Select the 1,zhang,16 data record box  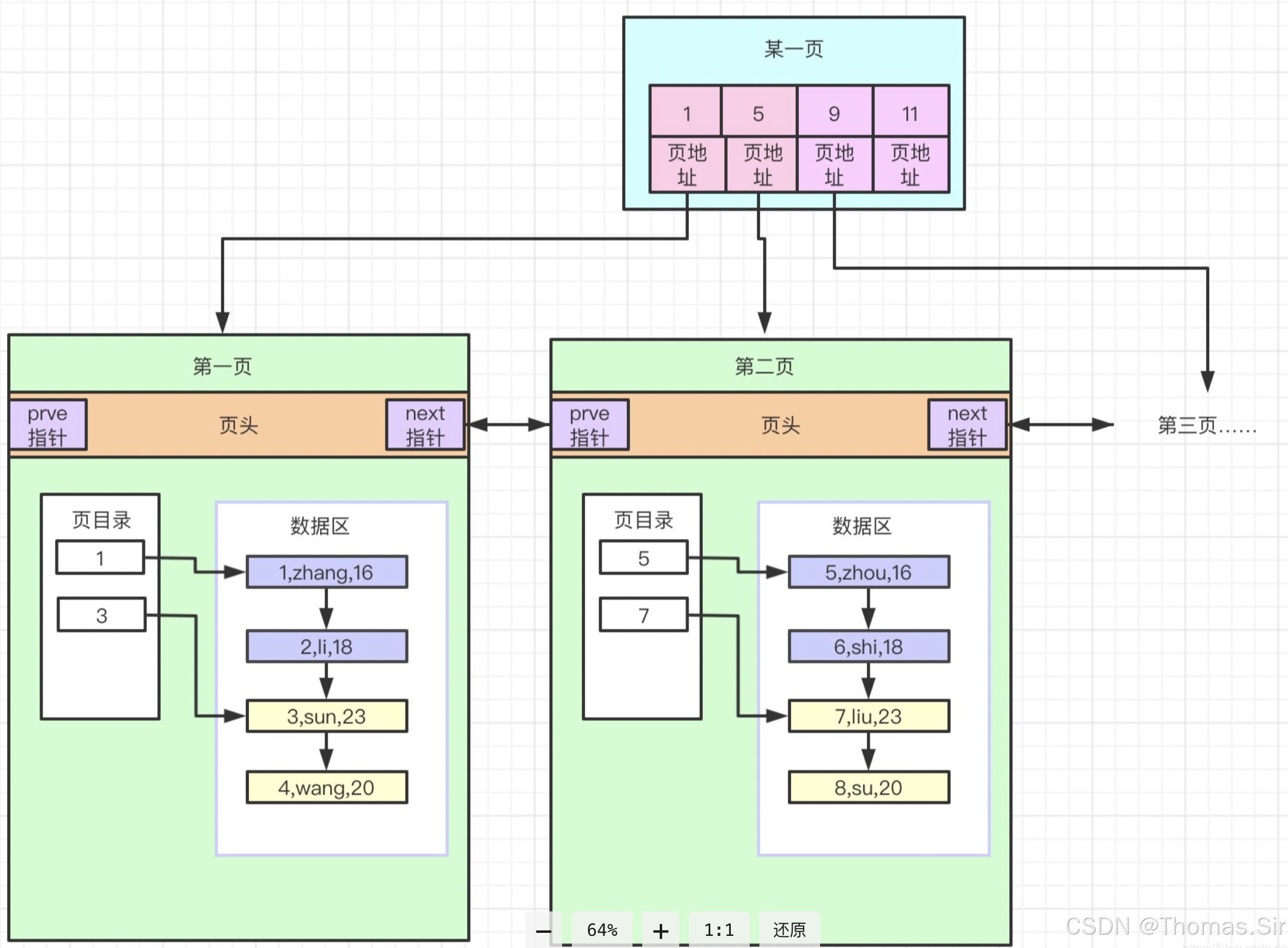[x=327, y=572]
